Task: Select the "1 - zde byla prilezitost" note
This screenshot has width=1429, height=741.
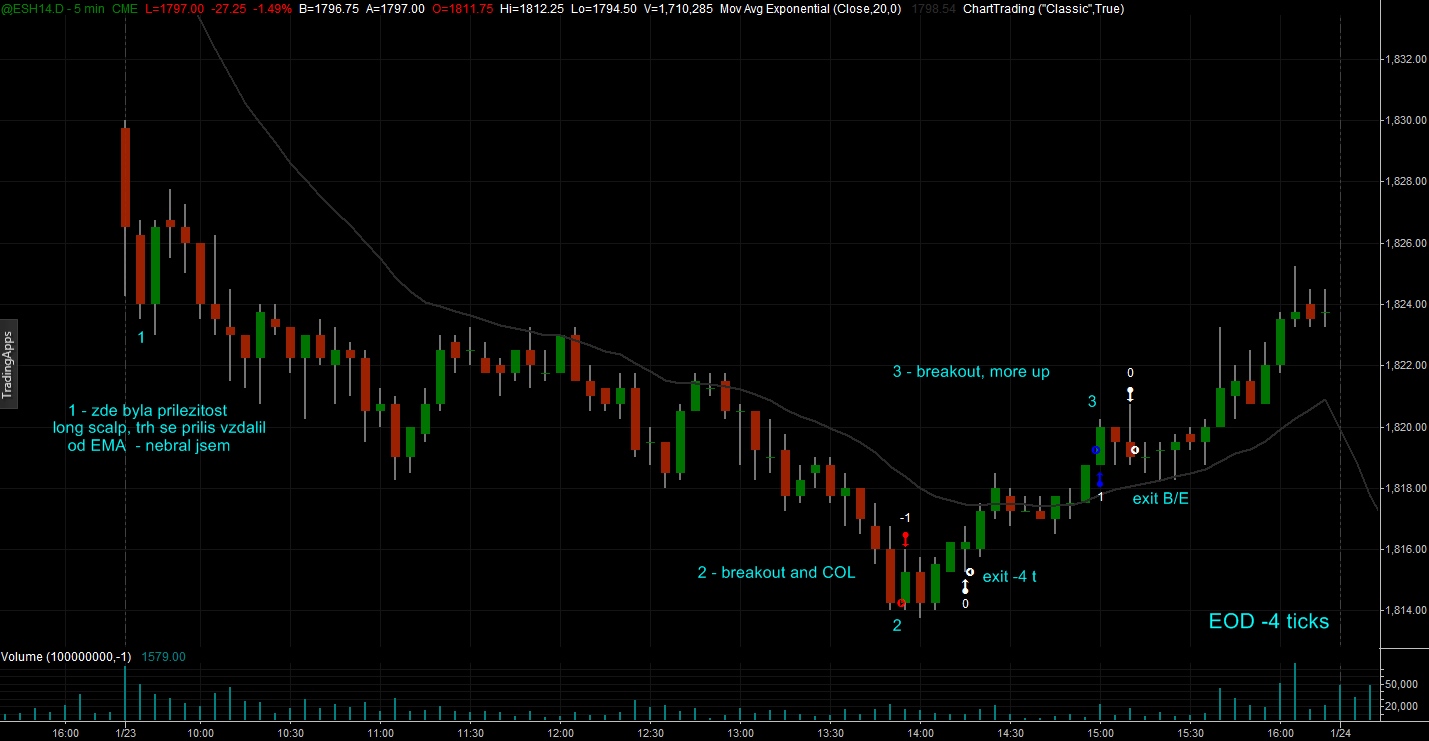Action: pyautogui.click(x=150, y=410)
